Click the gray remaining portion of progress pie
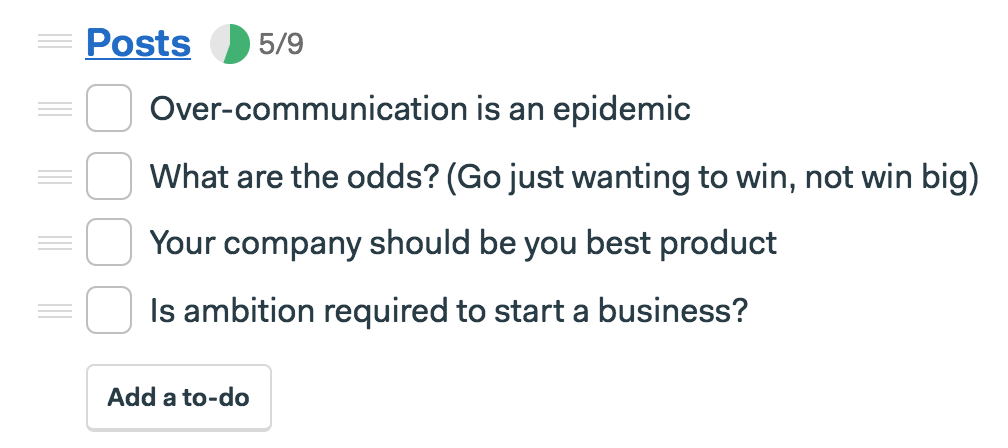This screenshot has width=1008, height=448. (x=219, y=44)
